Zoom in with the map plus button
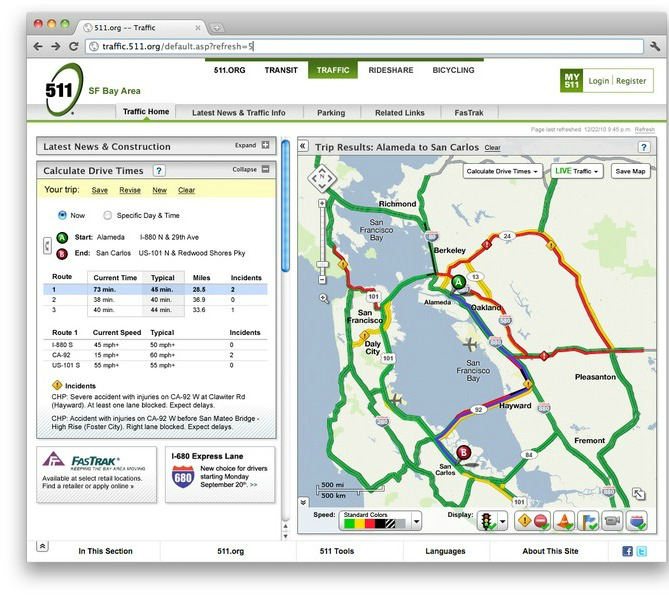 [x=322, y=203]
